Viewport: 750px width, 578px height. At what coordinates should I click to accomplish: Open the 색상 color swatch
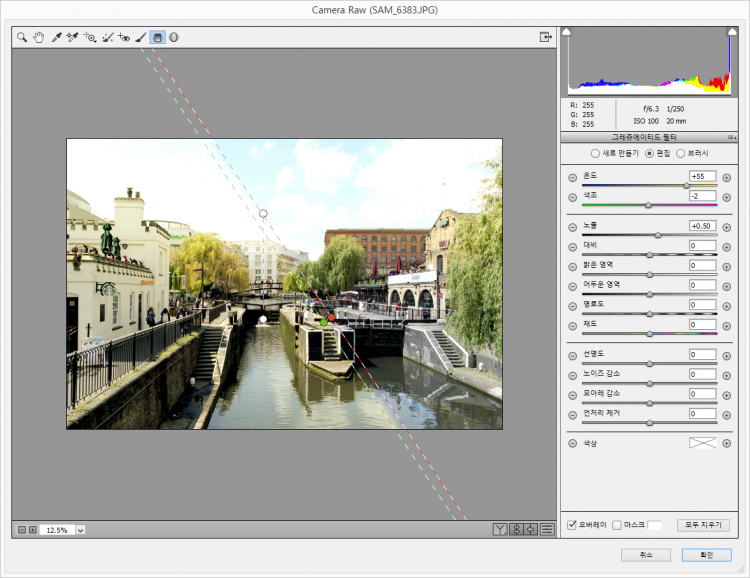point(703,443)
